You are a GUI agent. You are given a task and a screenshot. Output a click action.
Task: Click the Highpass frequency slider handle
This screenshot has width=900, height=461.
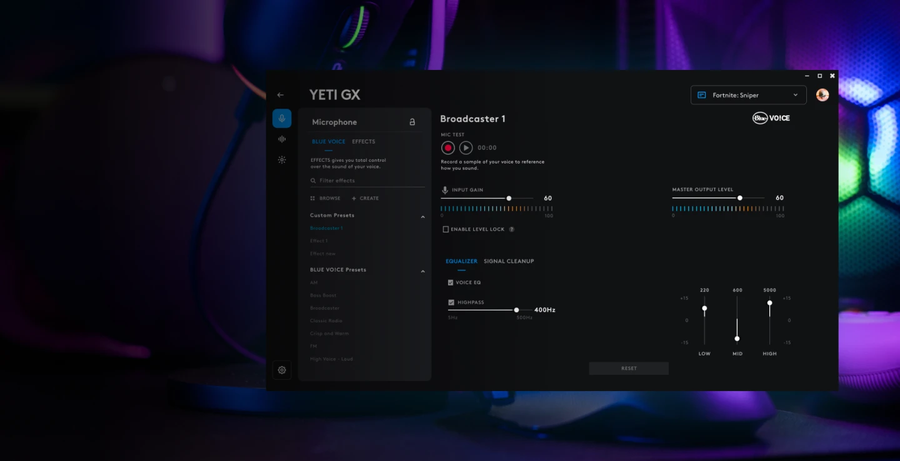click(x=516, y=310)
